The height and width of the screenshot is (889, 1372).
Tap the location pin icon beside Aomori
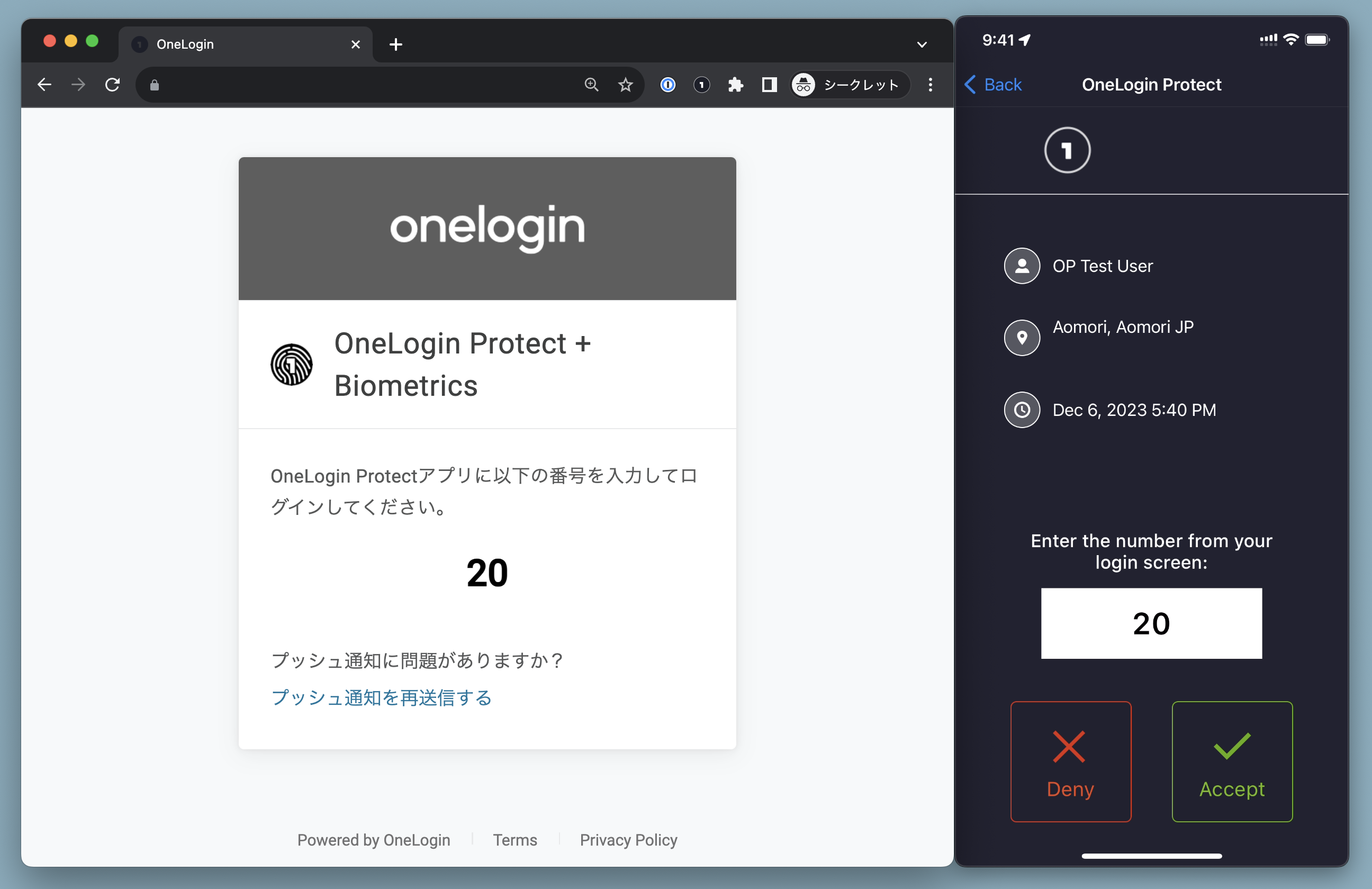pyautogui.click(x=1022, y=338)
